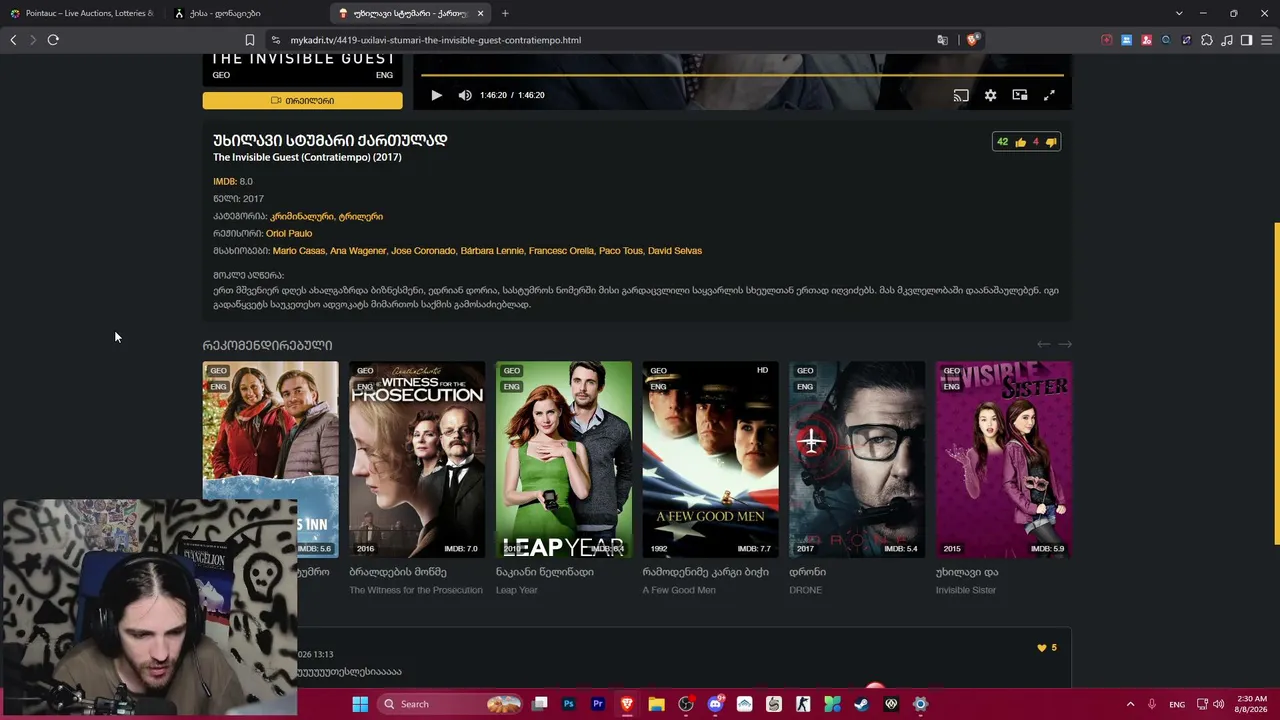Open actor David Selvas link
This screenshot has width=1280, height=720.
675,251
